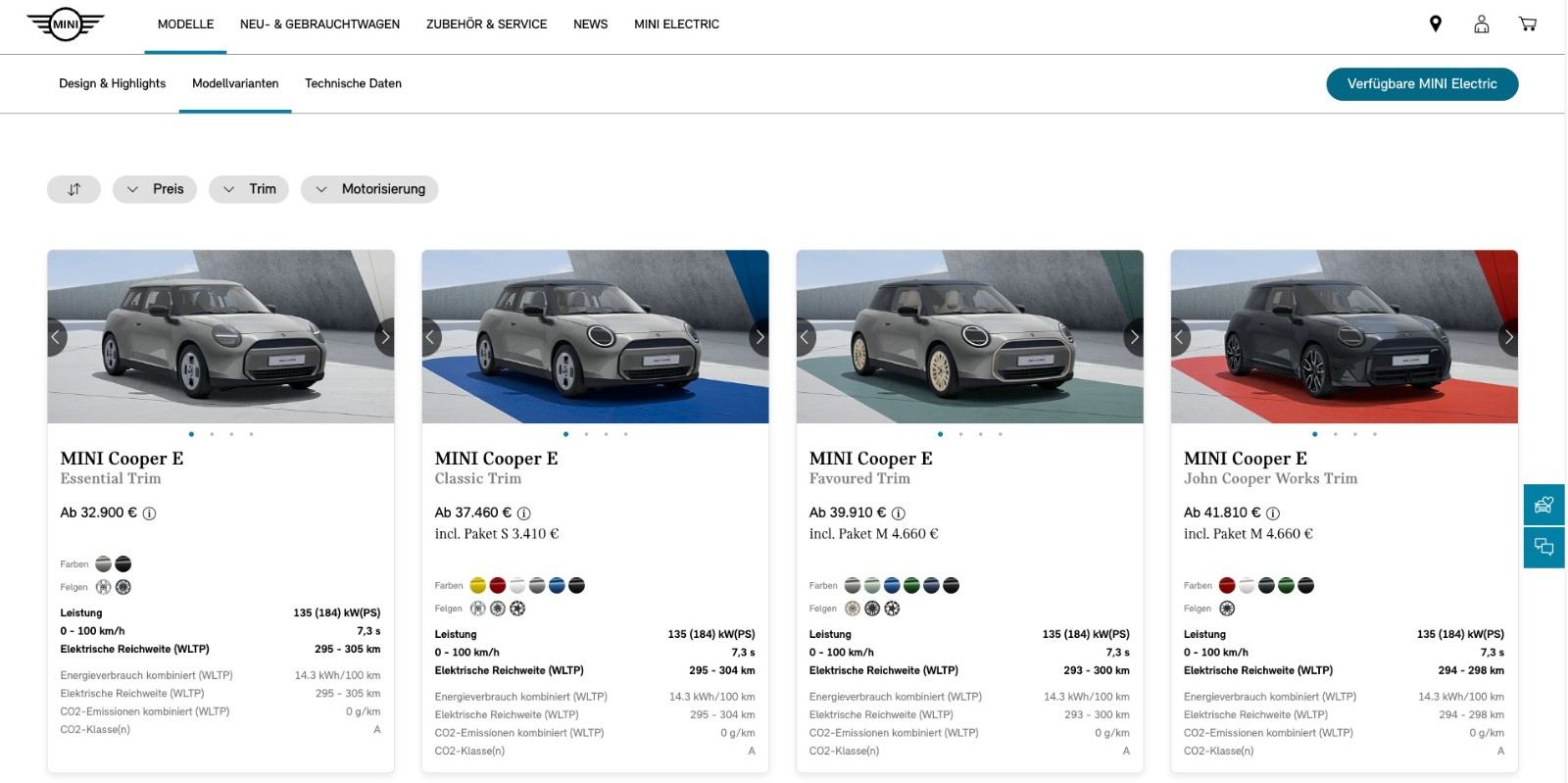Click the Classic Trim car image
The height and width of the screenshot is (783, 1568).
(595, 336)
